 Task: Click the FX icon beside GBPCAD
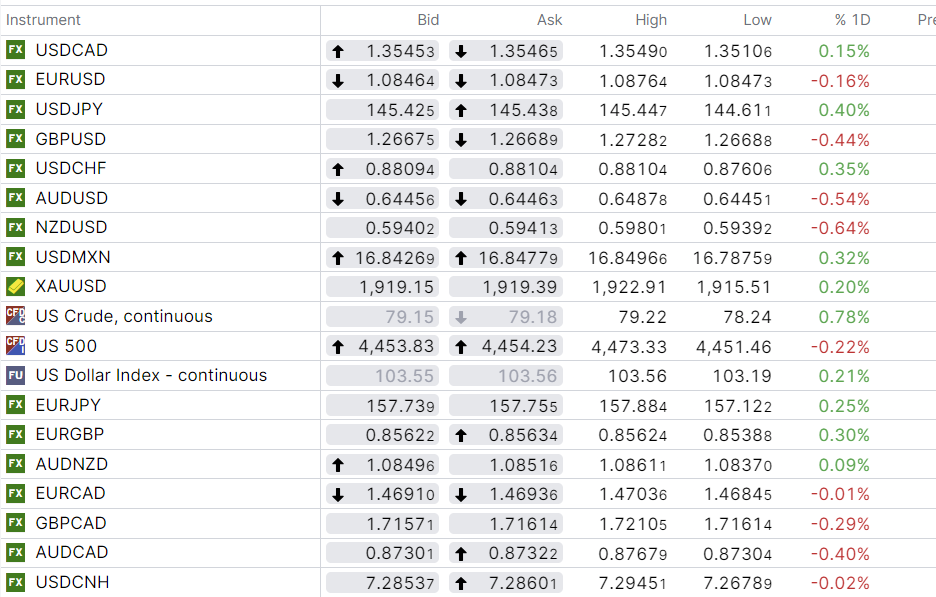click(x=15, y=523)
